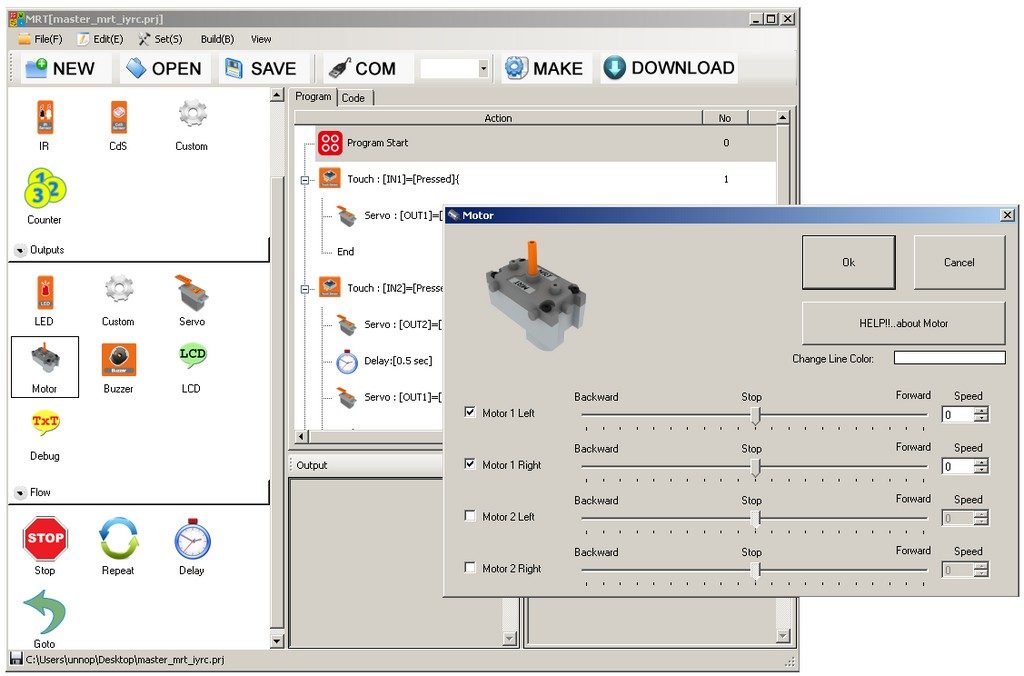Image resolution: width=1024 pixels, height=676 pixels.
Task: Click the HELP!!..about Motor button
Action: pyautogui.click(x=903, y=323)
